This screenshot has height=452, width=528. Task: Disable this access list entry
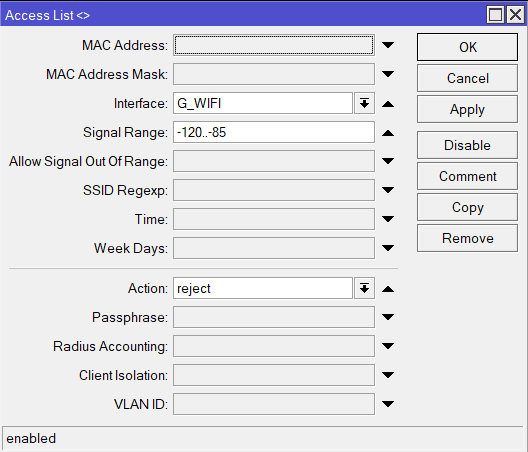click(x=467, y=145)
